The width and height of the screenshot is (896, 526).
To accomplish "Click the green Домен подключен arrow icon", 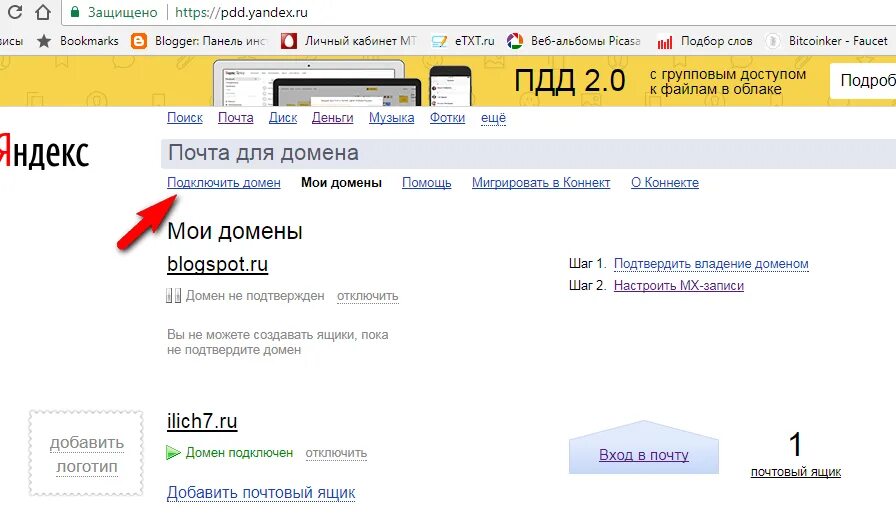I will point(173,453).
